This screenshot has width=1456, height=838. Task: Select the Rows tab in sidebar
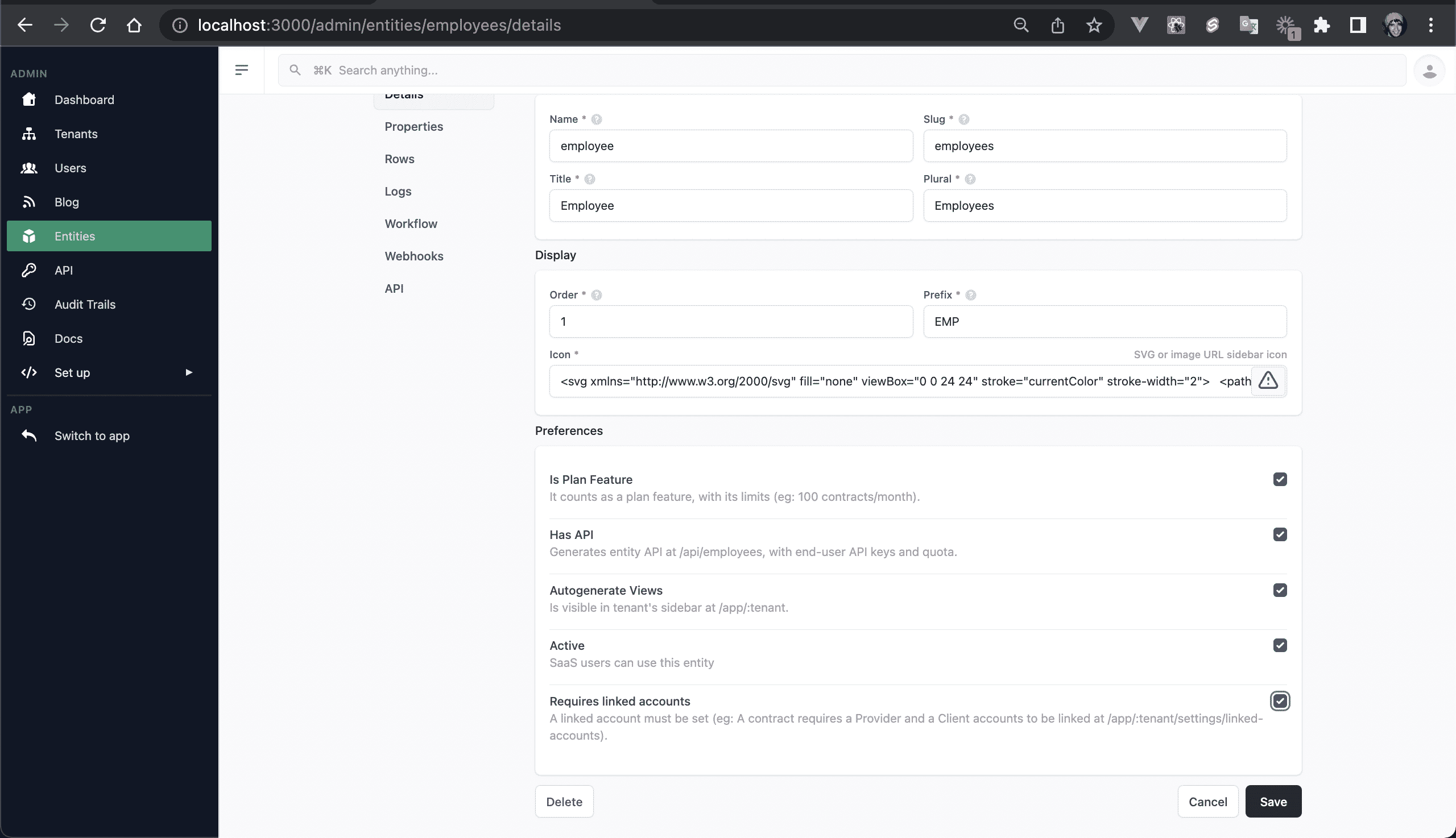click(399, 158)
